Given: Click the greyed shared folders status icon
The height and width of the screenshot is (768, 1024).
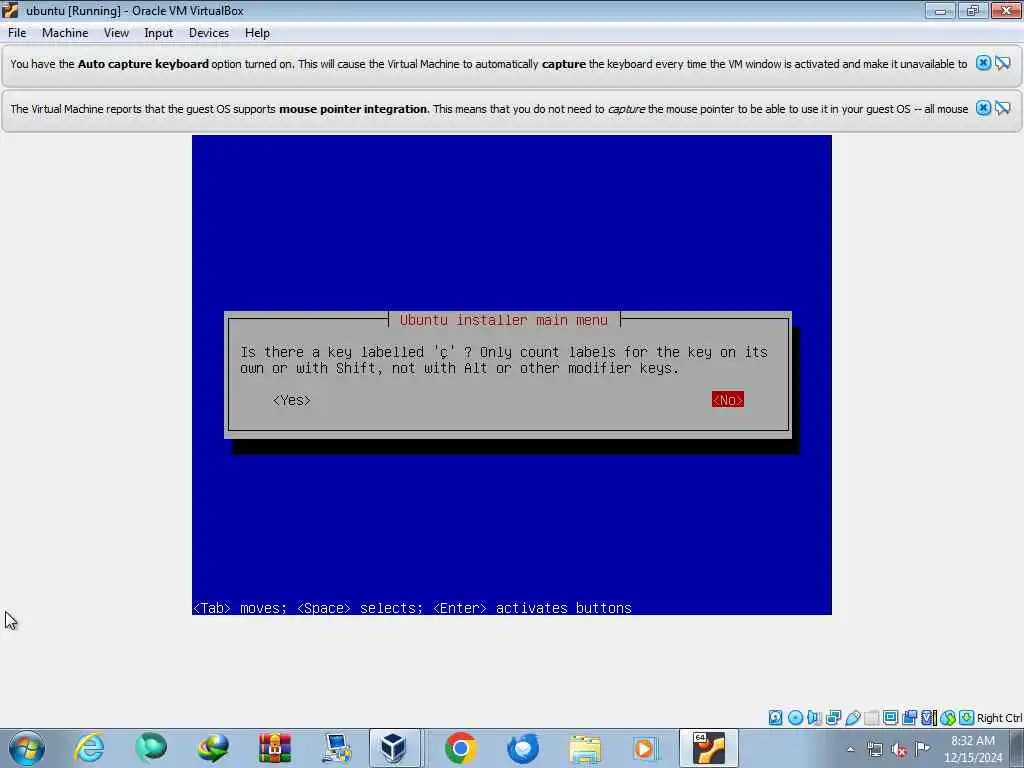Looking at the screenshot, I should click(x=872, y=718).
